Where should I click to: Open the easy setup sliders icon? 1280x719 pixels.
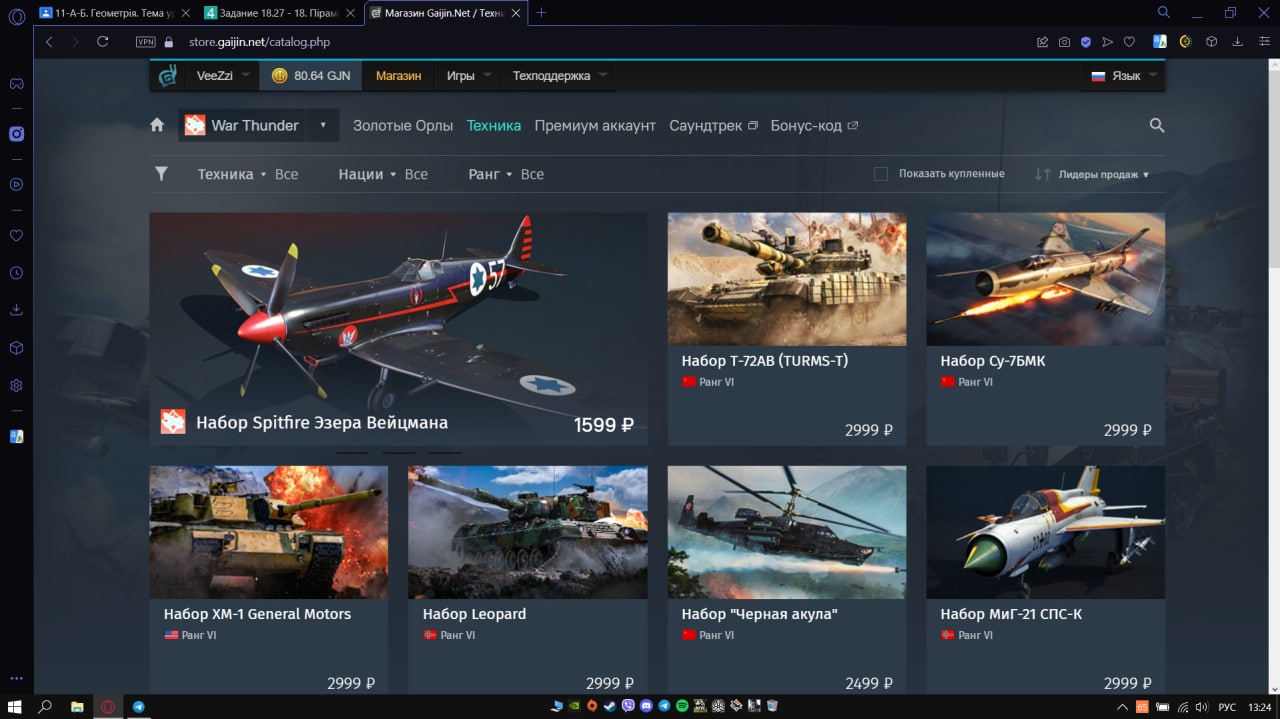point(1264,42)
